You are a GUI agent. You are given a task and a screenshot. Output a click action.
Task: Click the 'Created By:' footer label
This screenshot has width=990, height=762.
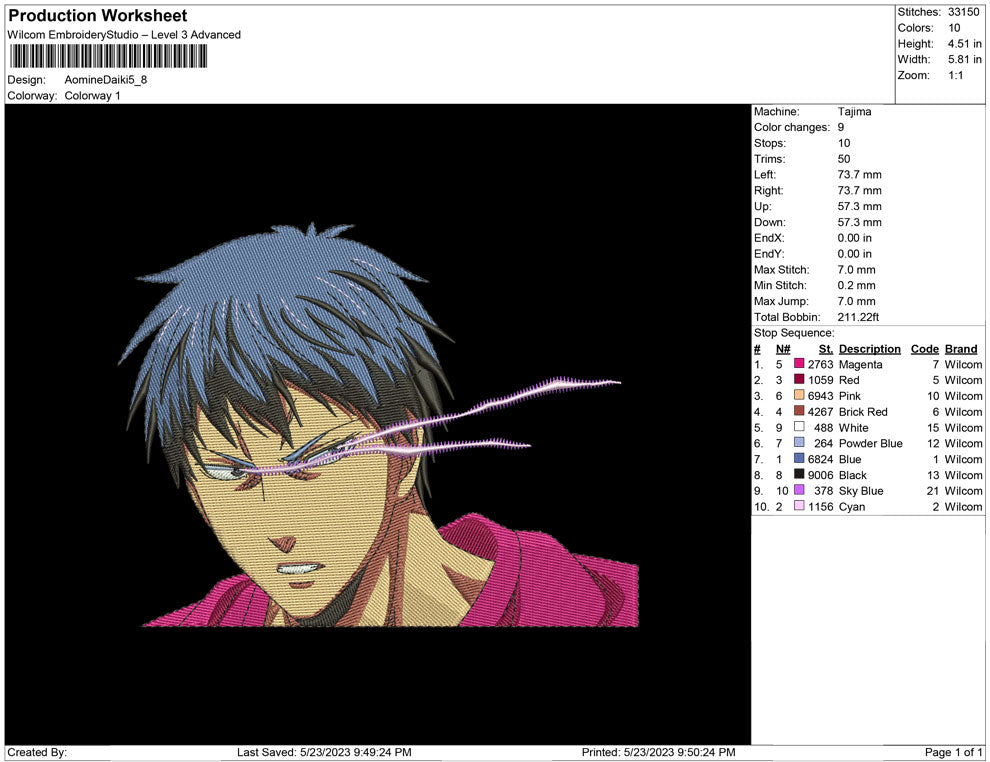click(37, 752)
